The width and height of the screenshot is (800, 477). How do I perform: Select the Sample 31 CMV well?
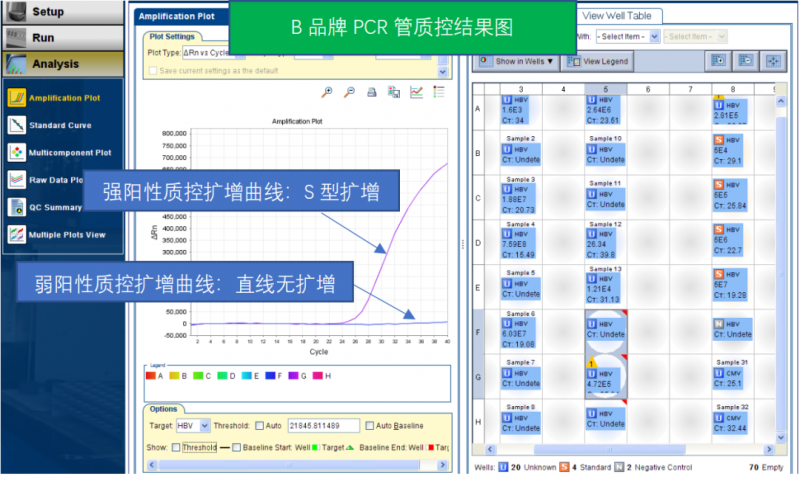(732, 377)
